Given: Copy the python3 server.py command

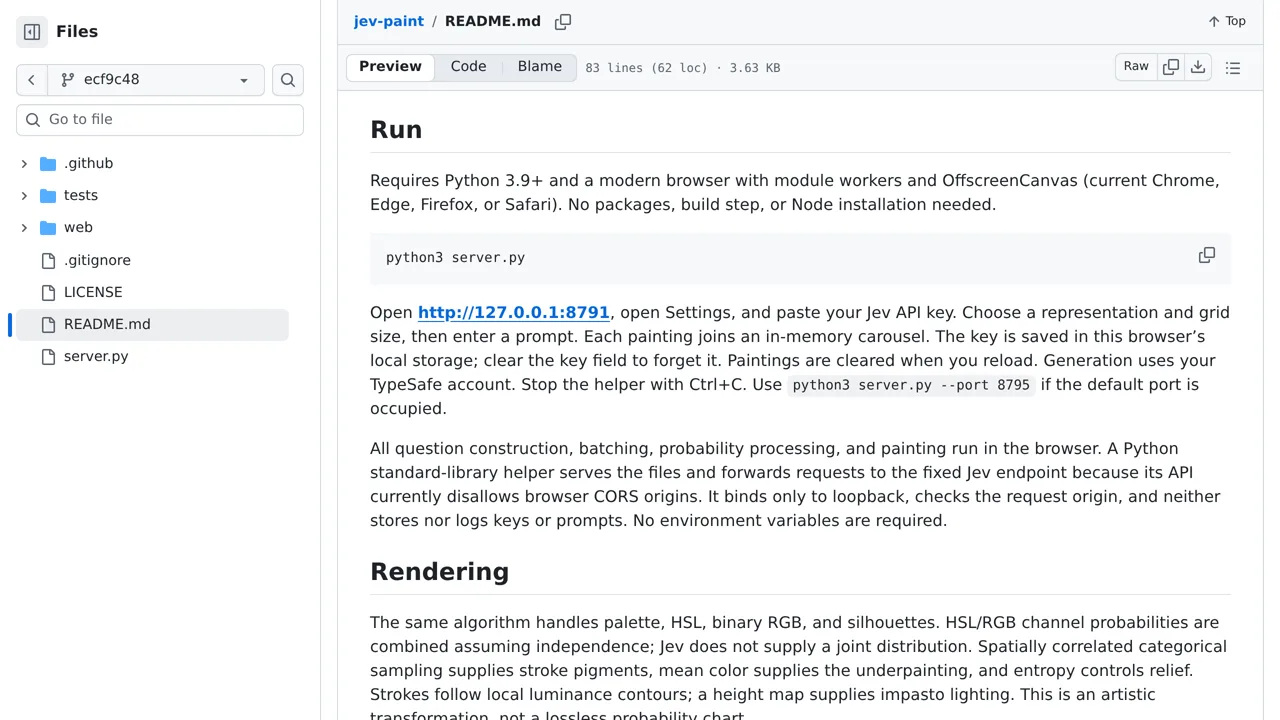Looking at the screenshot, I should pos(1207,256).
